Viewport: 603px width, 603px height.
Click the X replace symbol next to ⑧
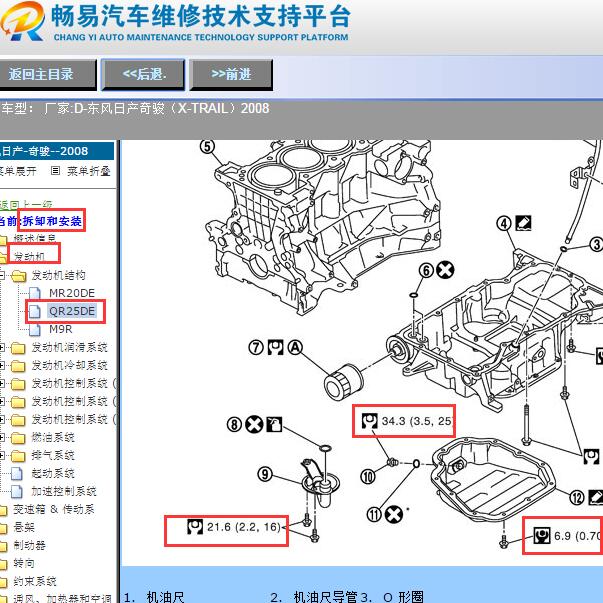(254, 425)
